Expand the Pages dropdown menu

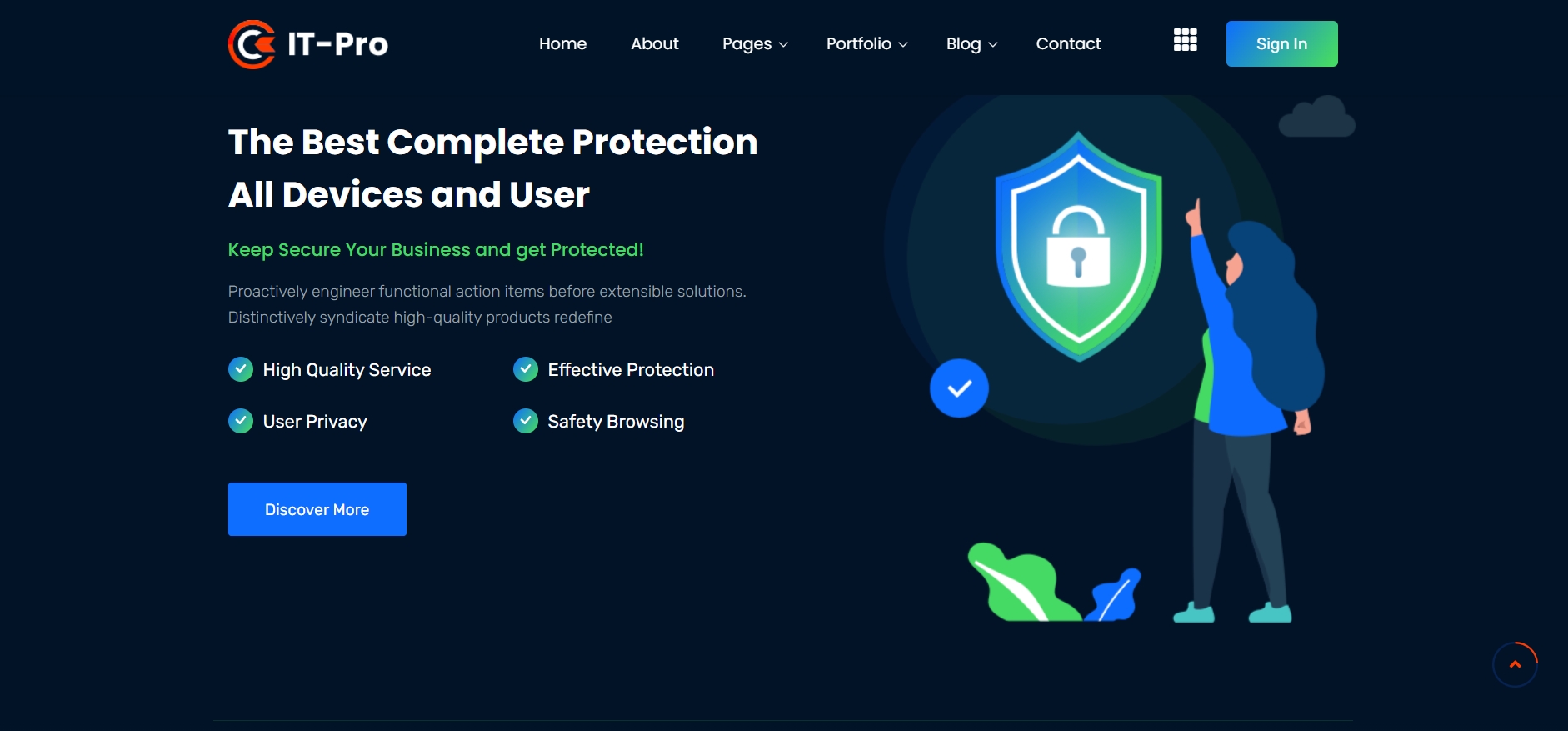click(x=755, y=44)
